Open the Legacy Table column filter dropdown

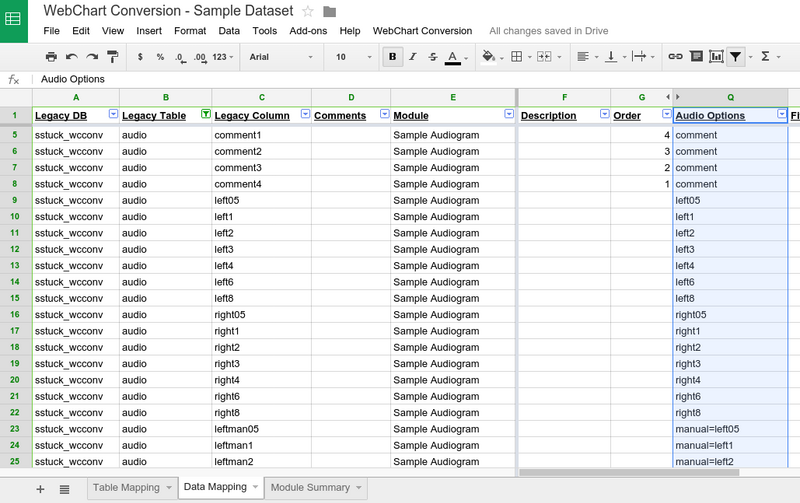(x=206, y=115)
